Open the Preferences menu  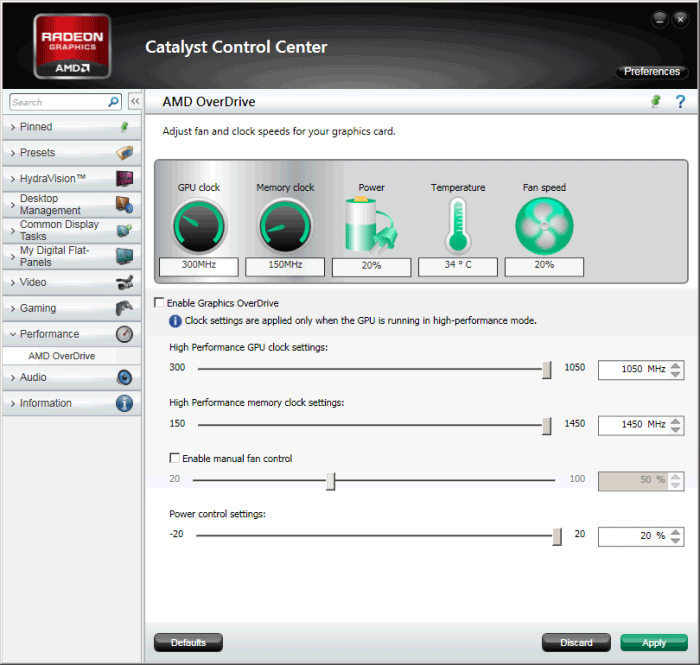point(652,71)
